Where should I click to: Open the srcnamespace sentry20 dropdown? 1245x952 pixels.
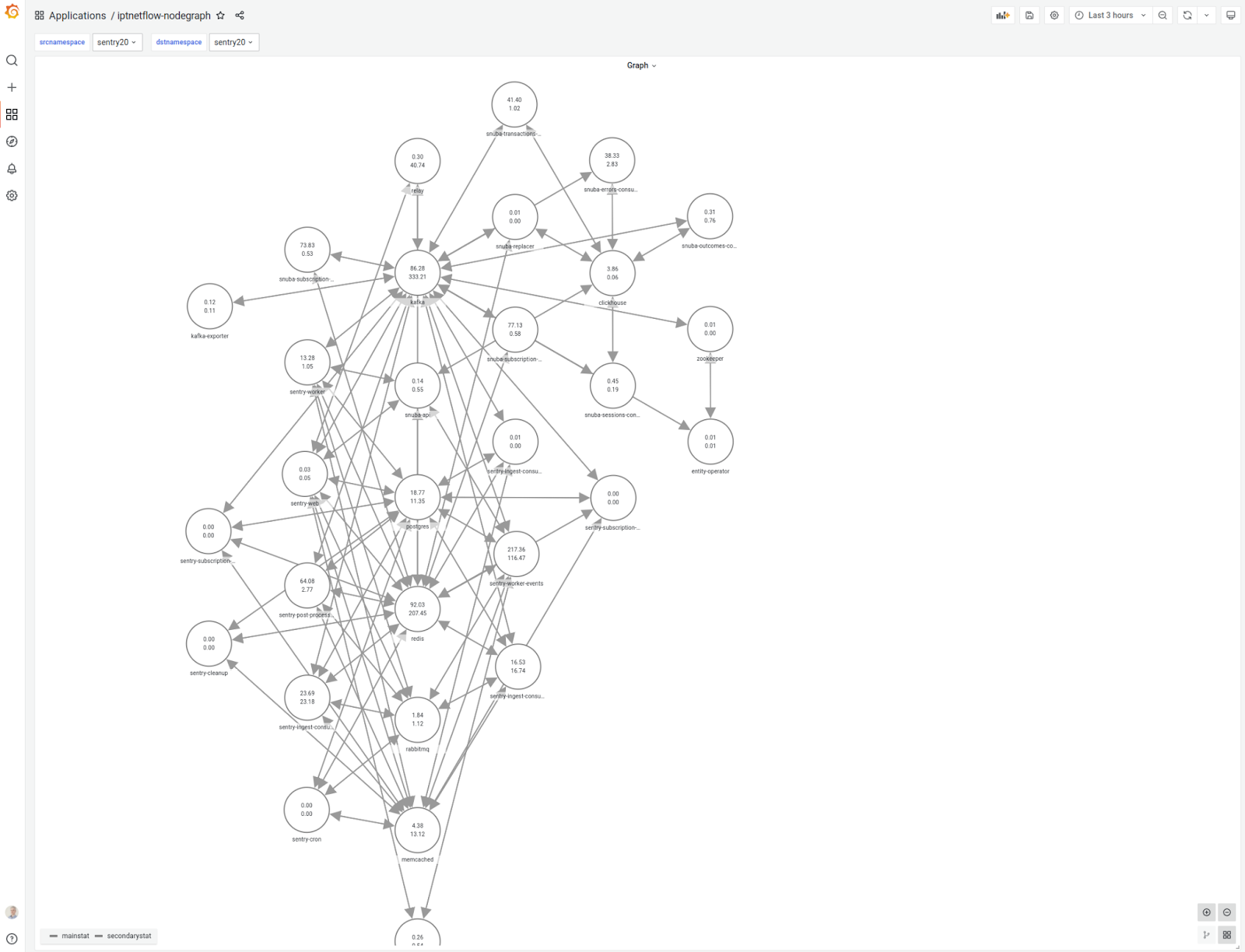(x=117, y=43)
